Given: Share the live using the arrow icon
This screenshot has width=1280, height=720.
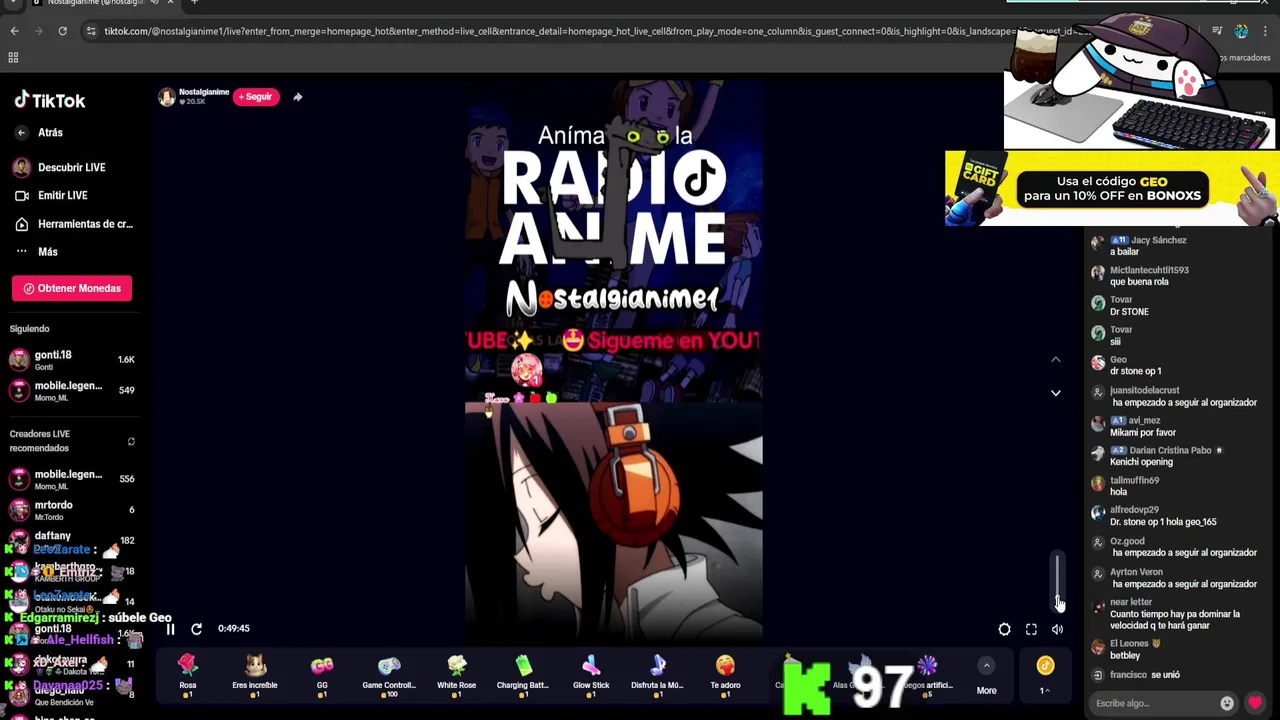Looking at the screenshot, I should [x=298, y=97].
